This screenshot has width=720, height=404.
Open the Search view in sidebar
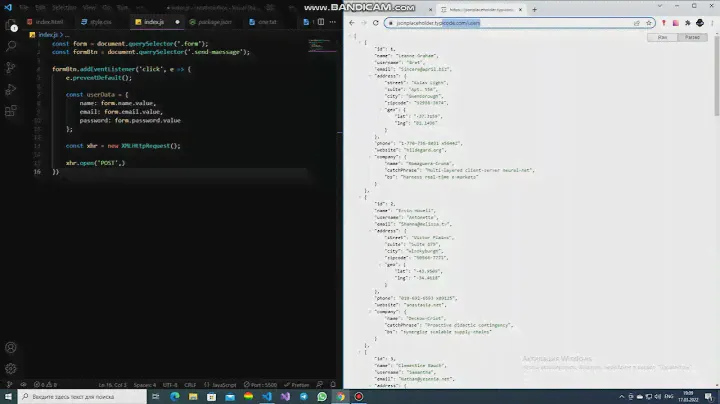point(11,45)
